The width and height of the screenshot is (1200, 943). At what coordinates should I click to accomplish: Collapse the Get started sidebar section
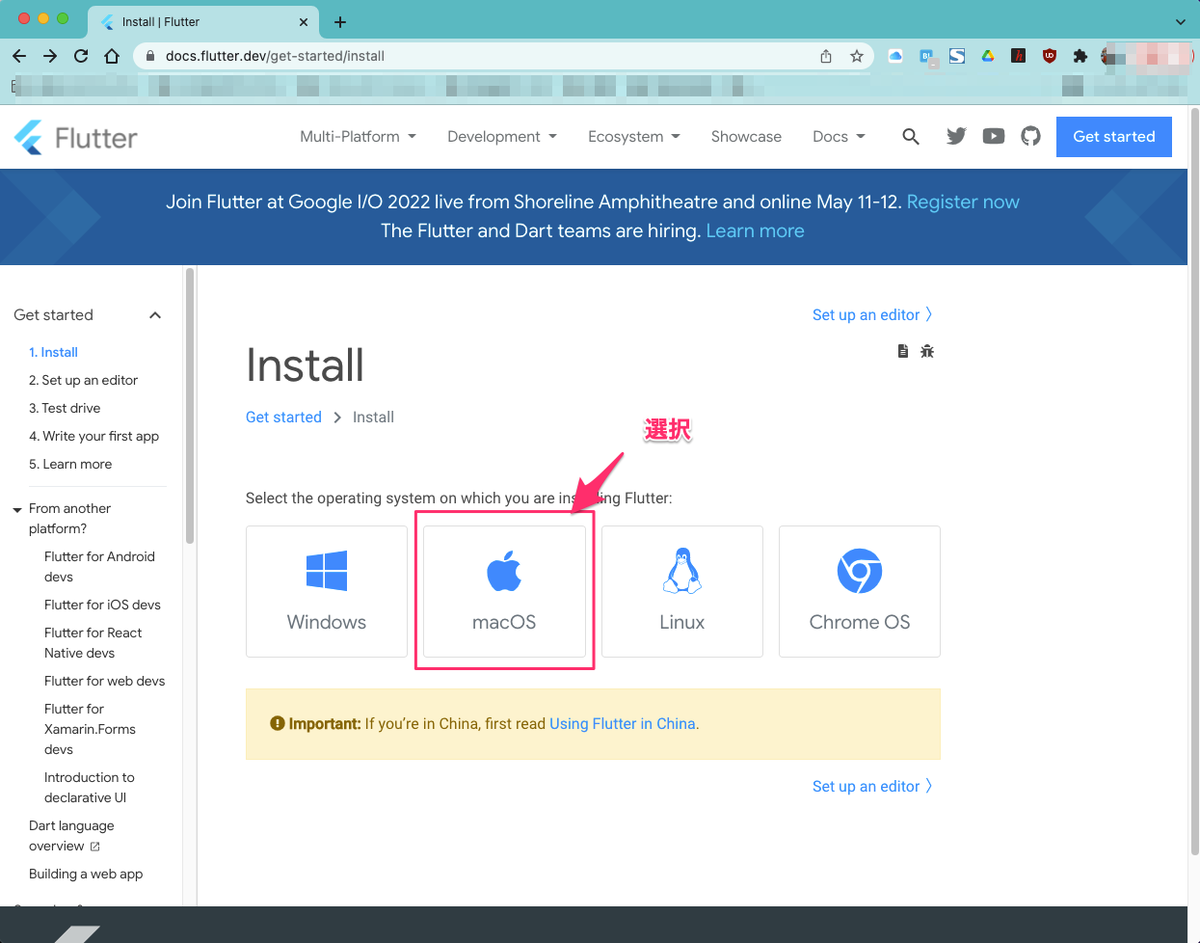click(155, 315)
